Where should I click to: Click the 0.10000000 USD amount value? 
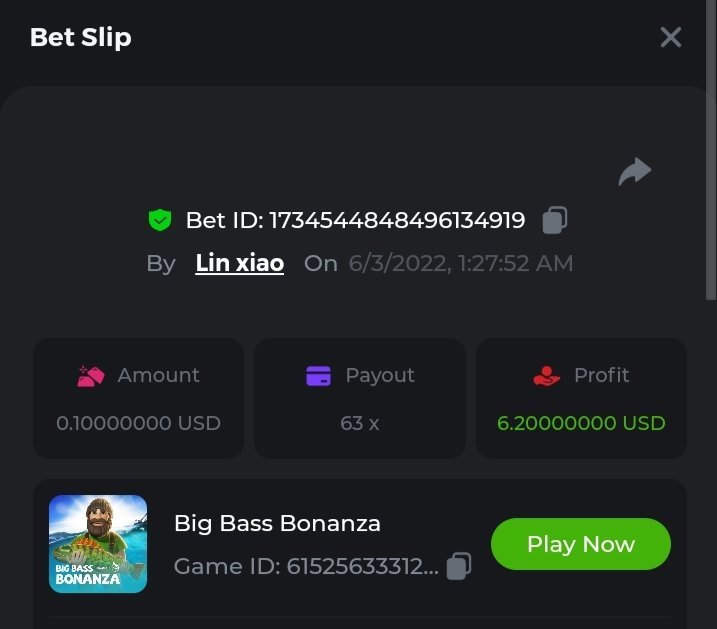tap(138, 423)
